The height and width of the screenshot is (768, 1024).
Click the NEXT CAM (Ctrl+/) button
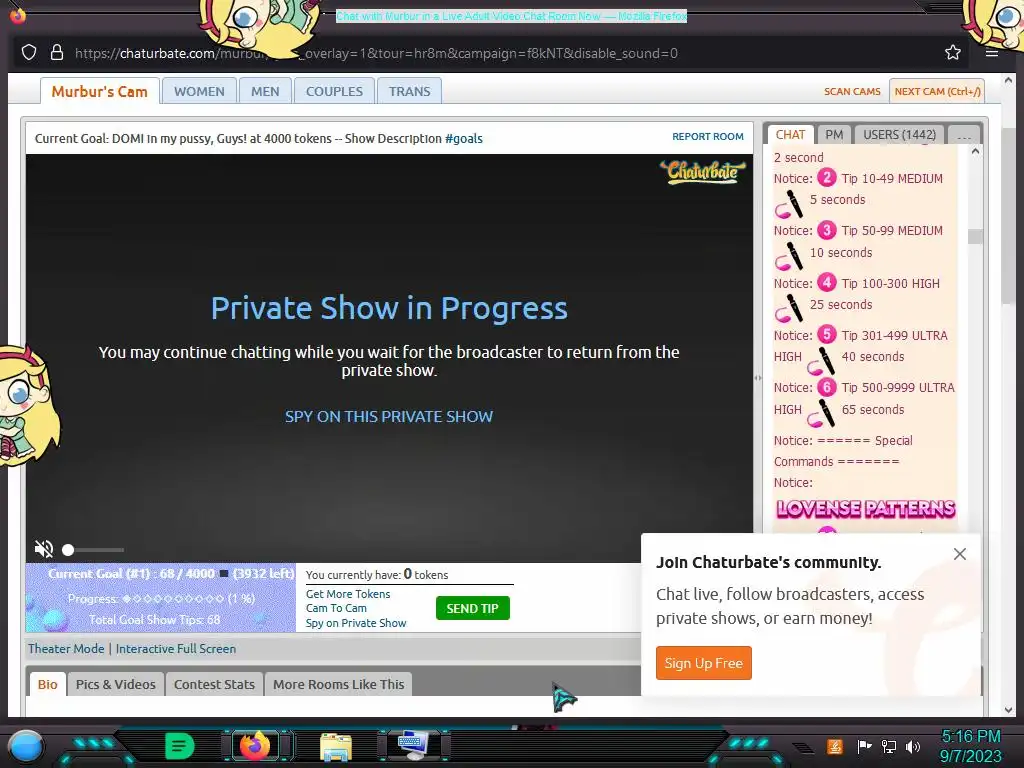point(936,91)
